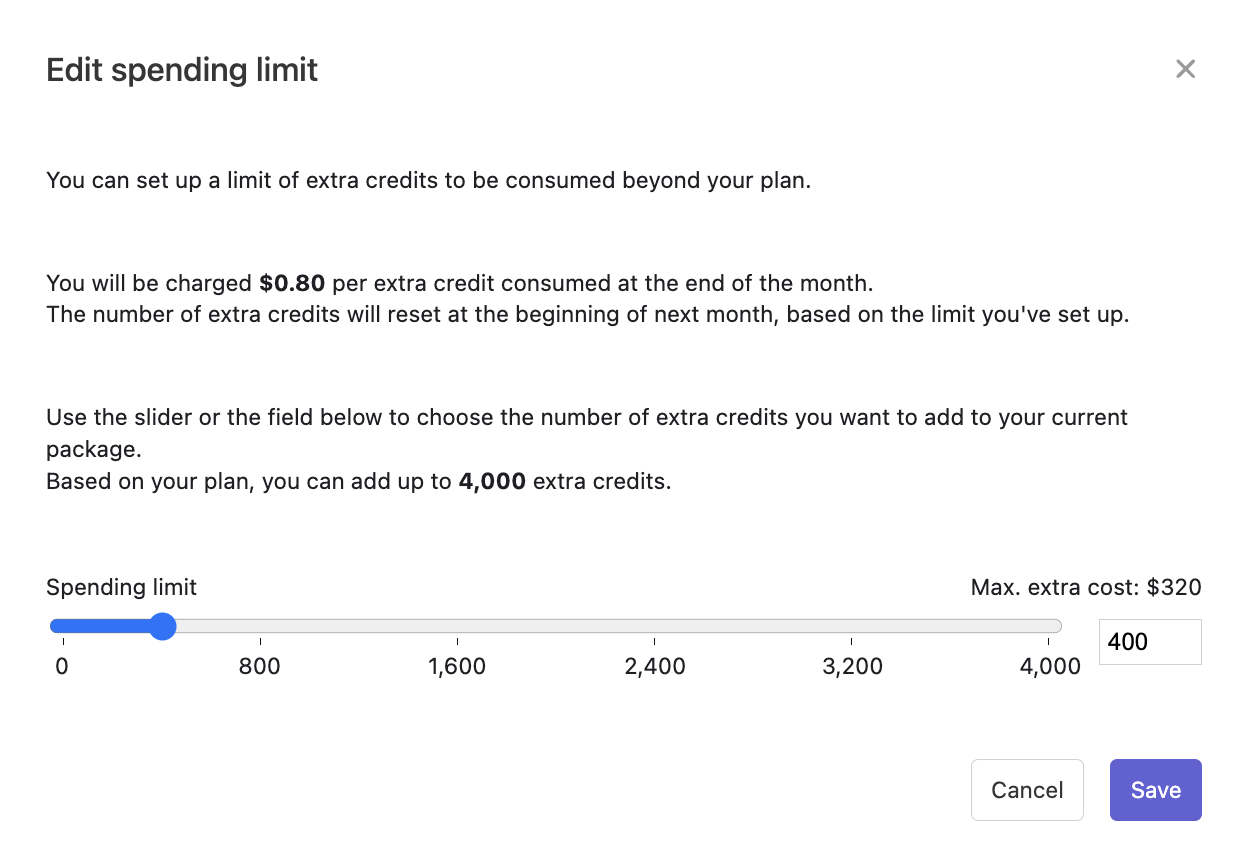This screenshot has height=868, width=1252.
Task: Cancel editing the spending limit
Action: tap(1027, 790)
